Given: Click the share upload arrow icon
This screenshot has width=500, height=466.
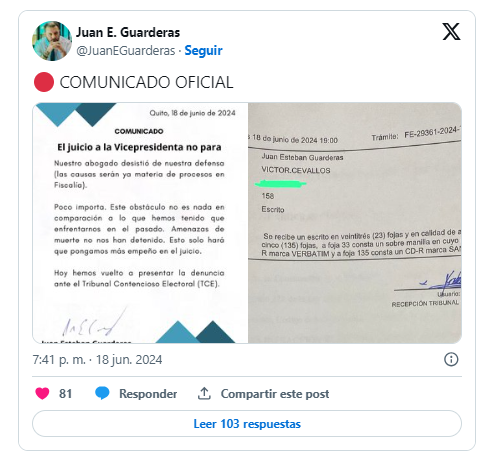Looking at the screenshot, I should click(204, 394).
